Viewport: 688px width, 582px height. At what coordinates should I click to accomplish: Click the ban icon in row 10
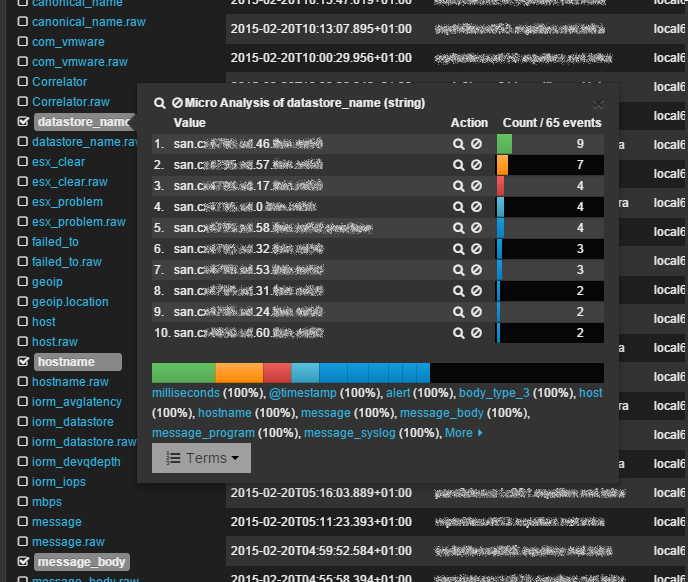coord(476,333)
